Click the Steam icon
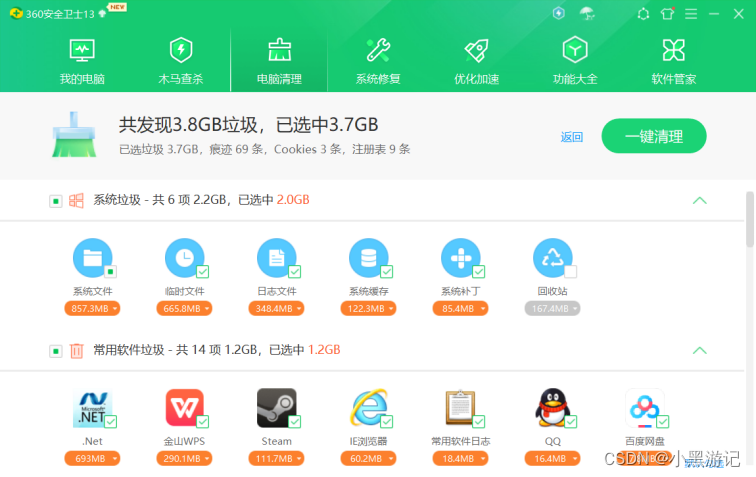The width and height of the screenshot is (756, 477). (276, 408)
